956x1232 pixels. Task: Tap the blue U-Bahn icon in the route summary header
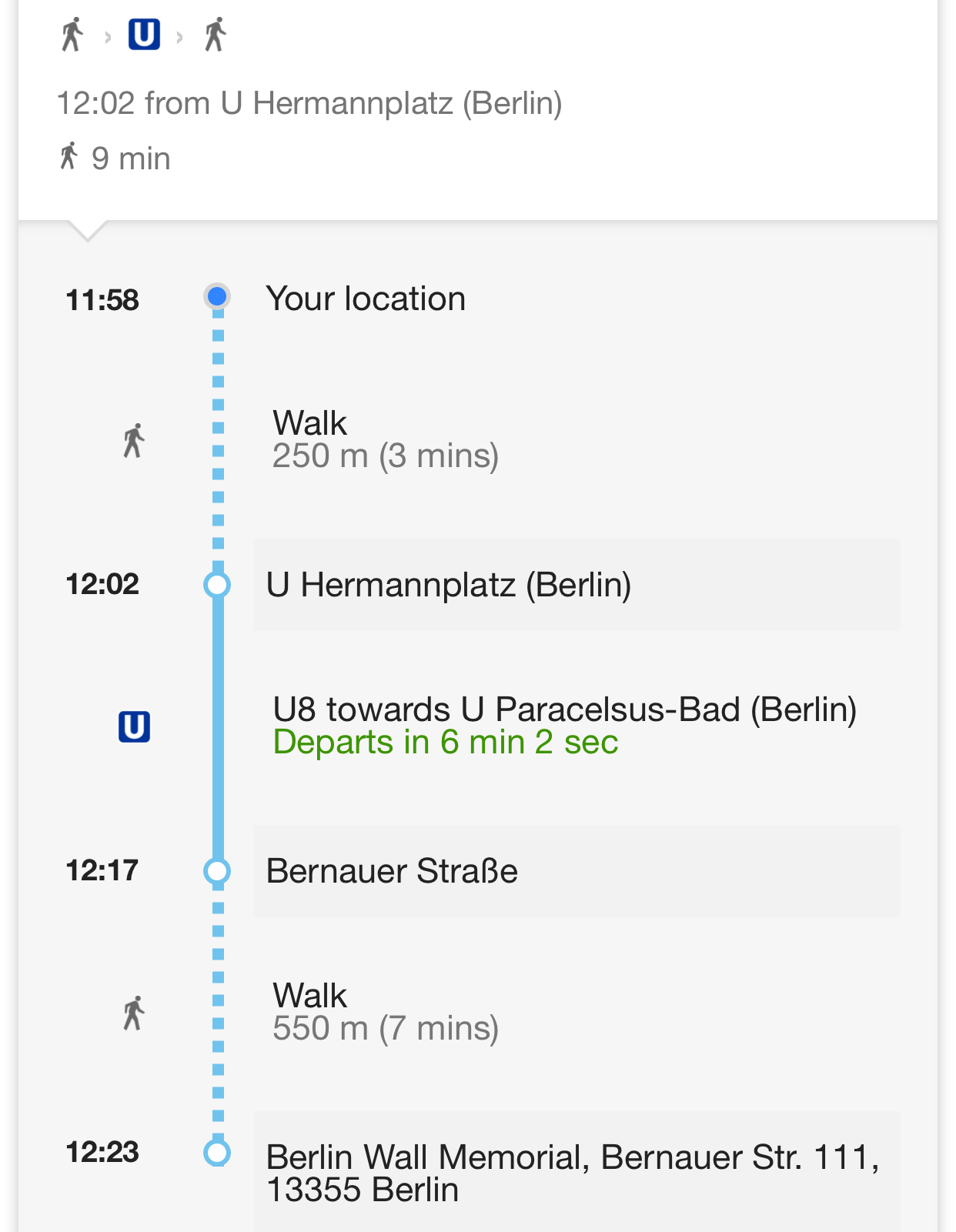(144, 35)
